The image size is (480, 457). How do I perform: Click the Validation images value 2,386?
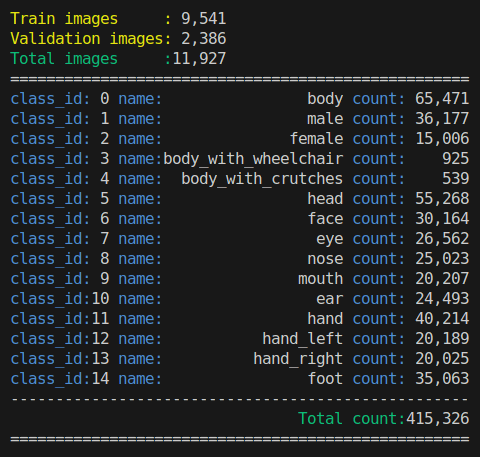pyautogui.click(x=204, y=39)
